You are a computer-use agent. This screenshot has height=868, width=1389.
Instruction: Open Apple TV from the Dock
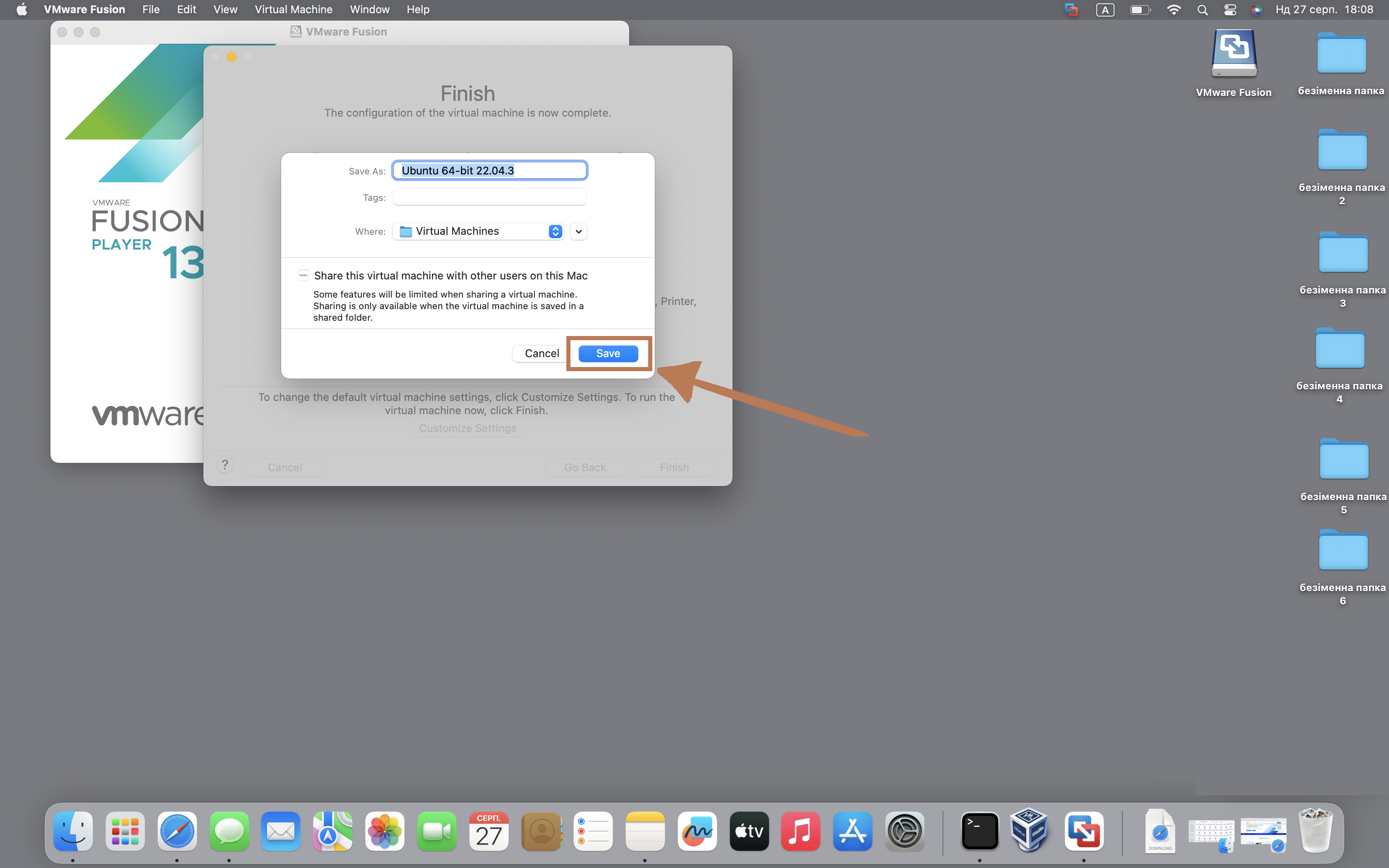[749, 831]
